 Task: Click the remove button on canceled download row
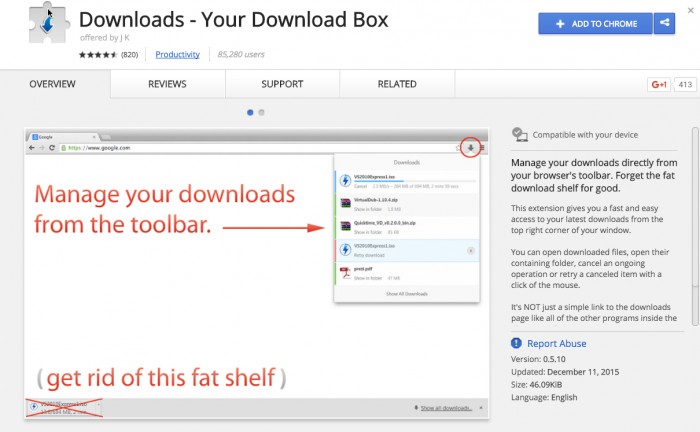click(471, 251)
